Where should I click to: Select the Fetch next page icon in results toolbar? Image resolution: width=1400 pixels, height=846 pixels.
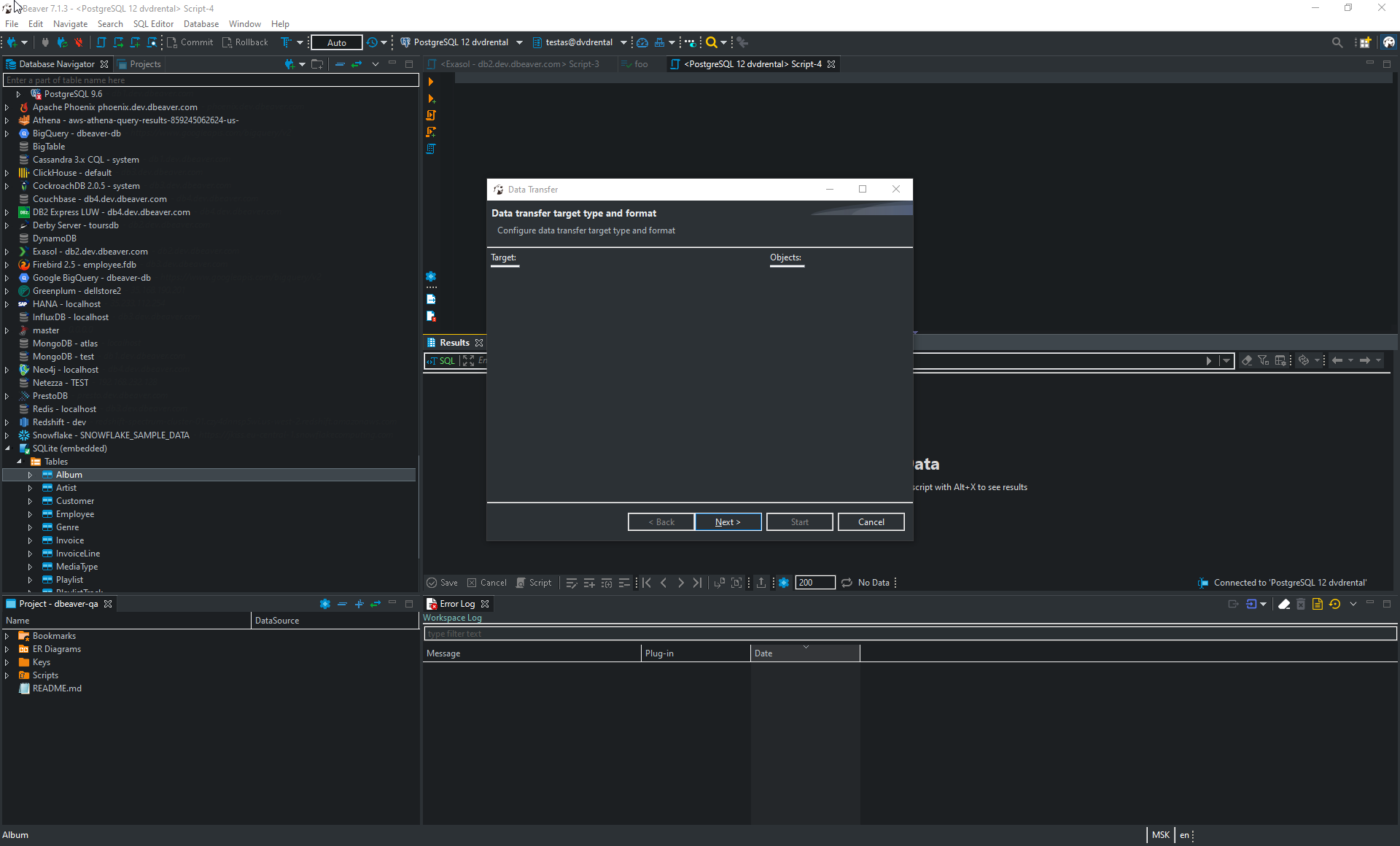click(x=719, y=582)
